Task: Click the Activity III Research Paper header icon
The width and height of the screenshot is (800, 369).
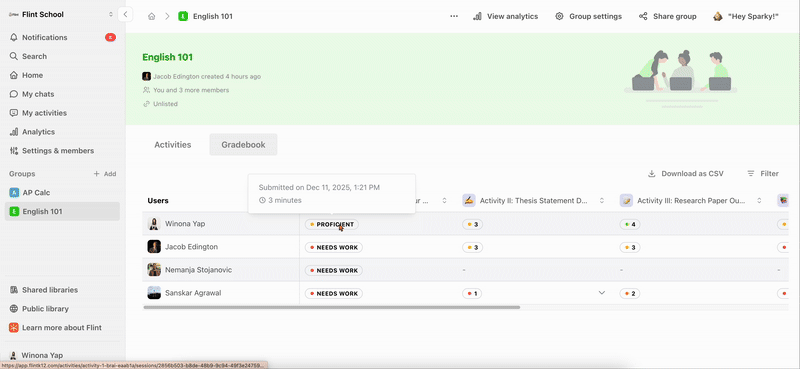Action: (x=626, y=201)
